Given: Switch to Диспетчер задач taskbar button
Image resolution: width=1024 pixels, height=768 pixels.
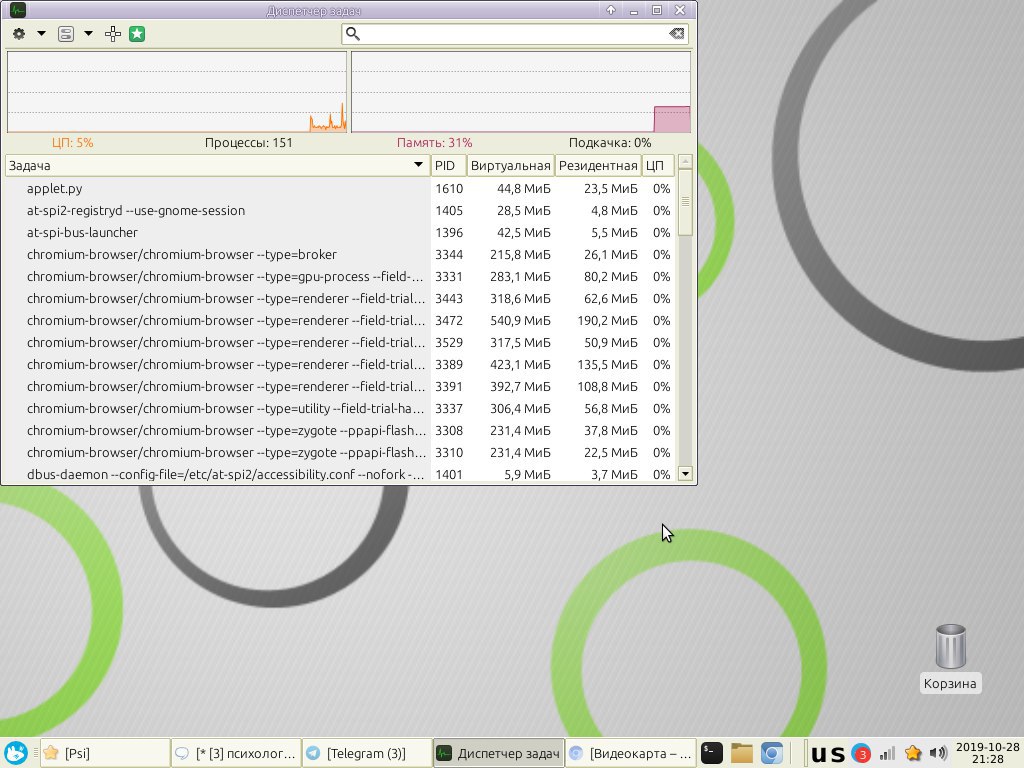Looking at the screenshot, I should (498, 753).
